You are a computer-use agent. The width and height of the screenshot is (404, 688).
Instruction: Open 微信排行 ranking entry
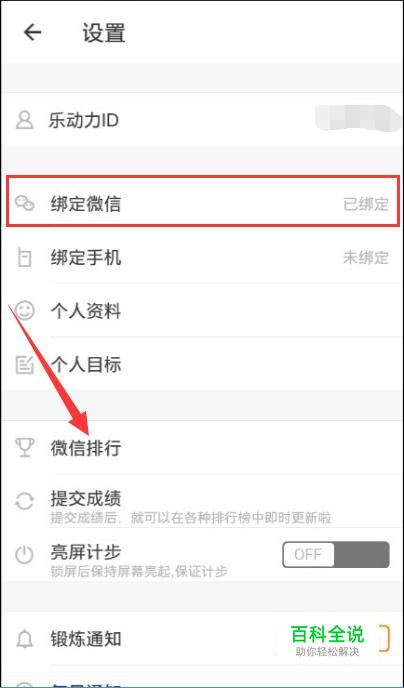click(x=202, y=448)
